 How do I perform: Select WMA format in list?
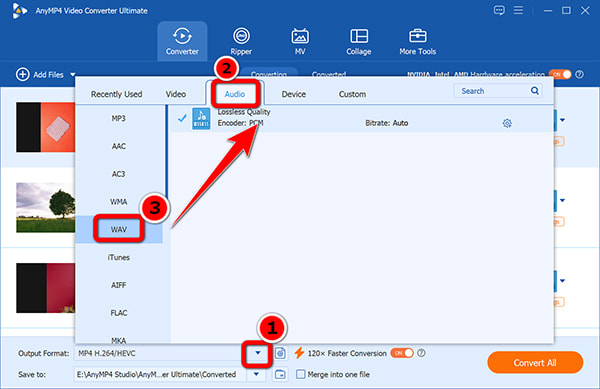pyautogui.click(x=119, y=202)
